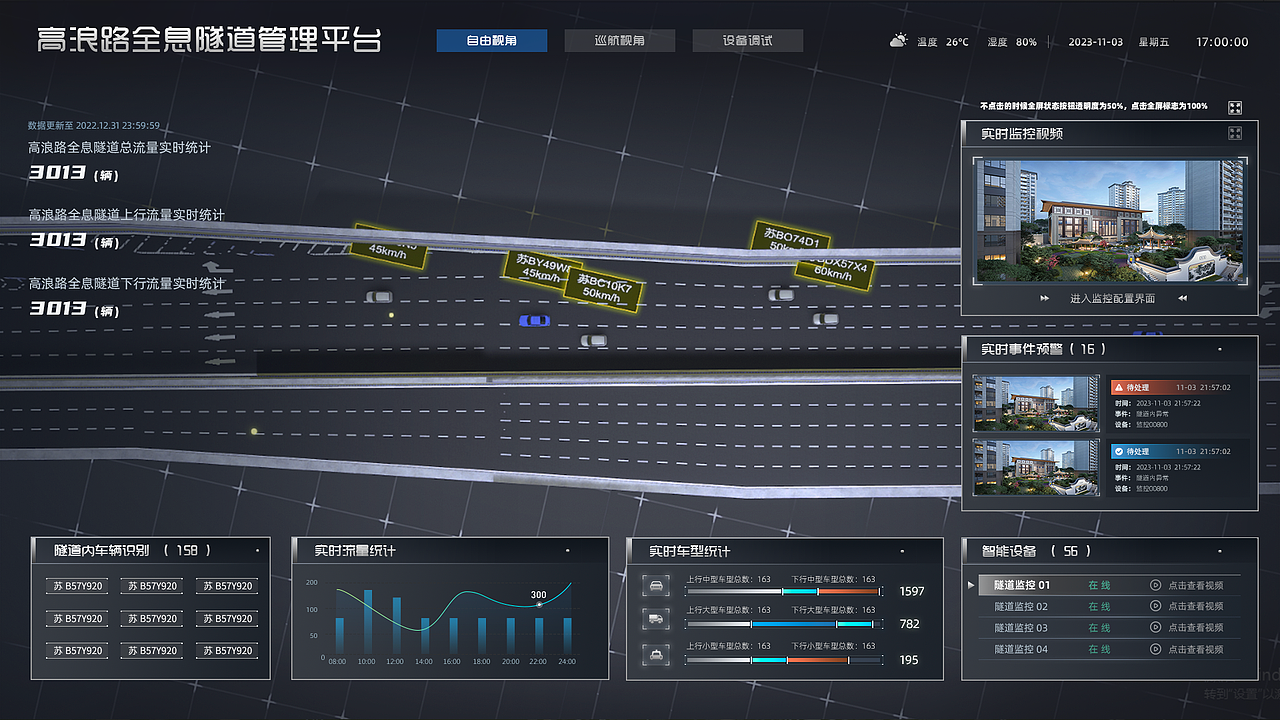The image size is (1280, 720).
Task: Click the large vehicle bar ending at 782
Action: 783,624
